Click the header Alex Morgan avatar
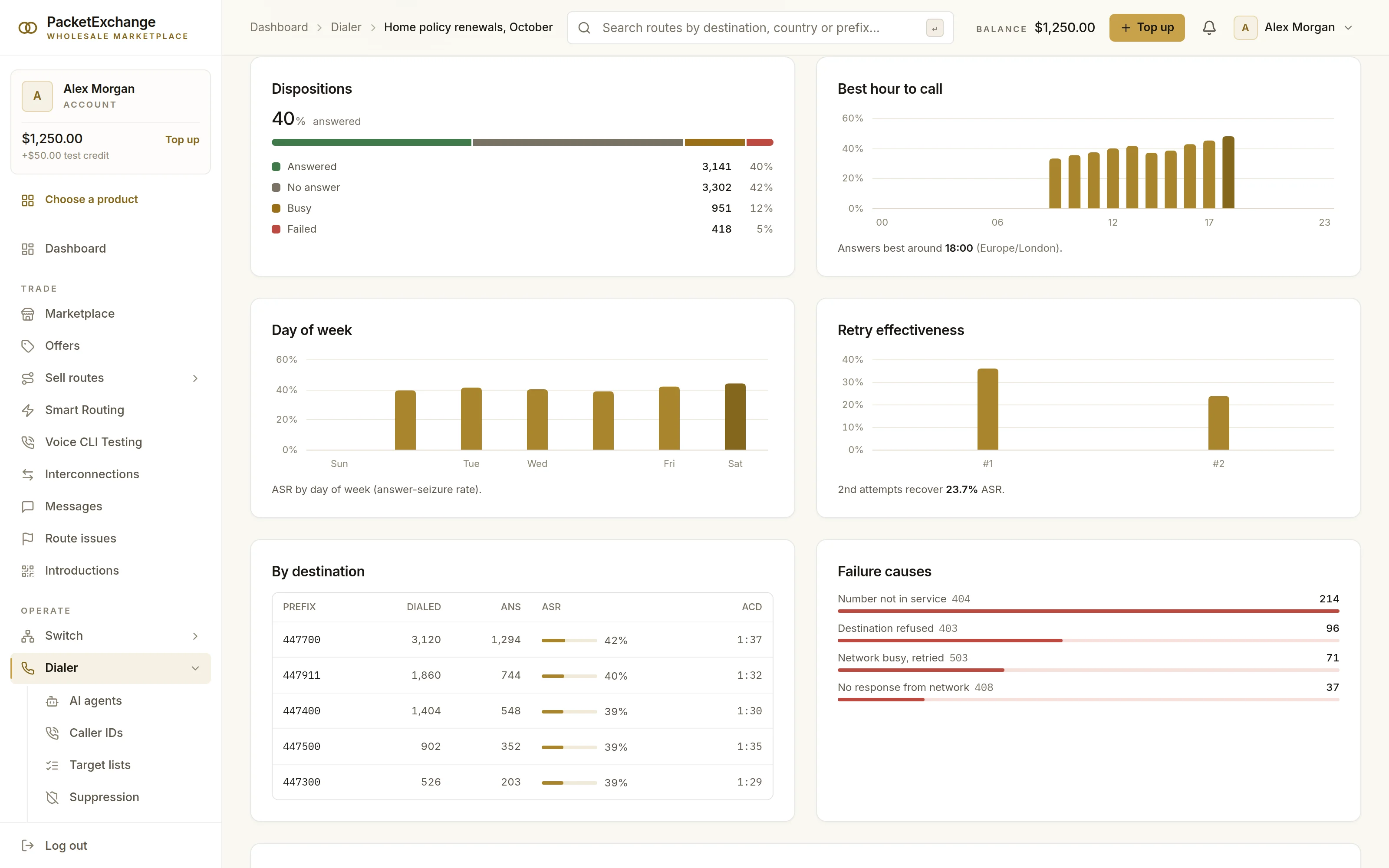The image size is (1389, 868). 1245,27
